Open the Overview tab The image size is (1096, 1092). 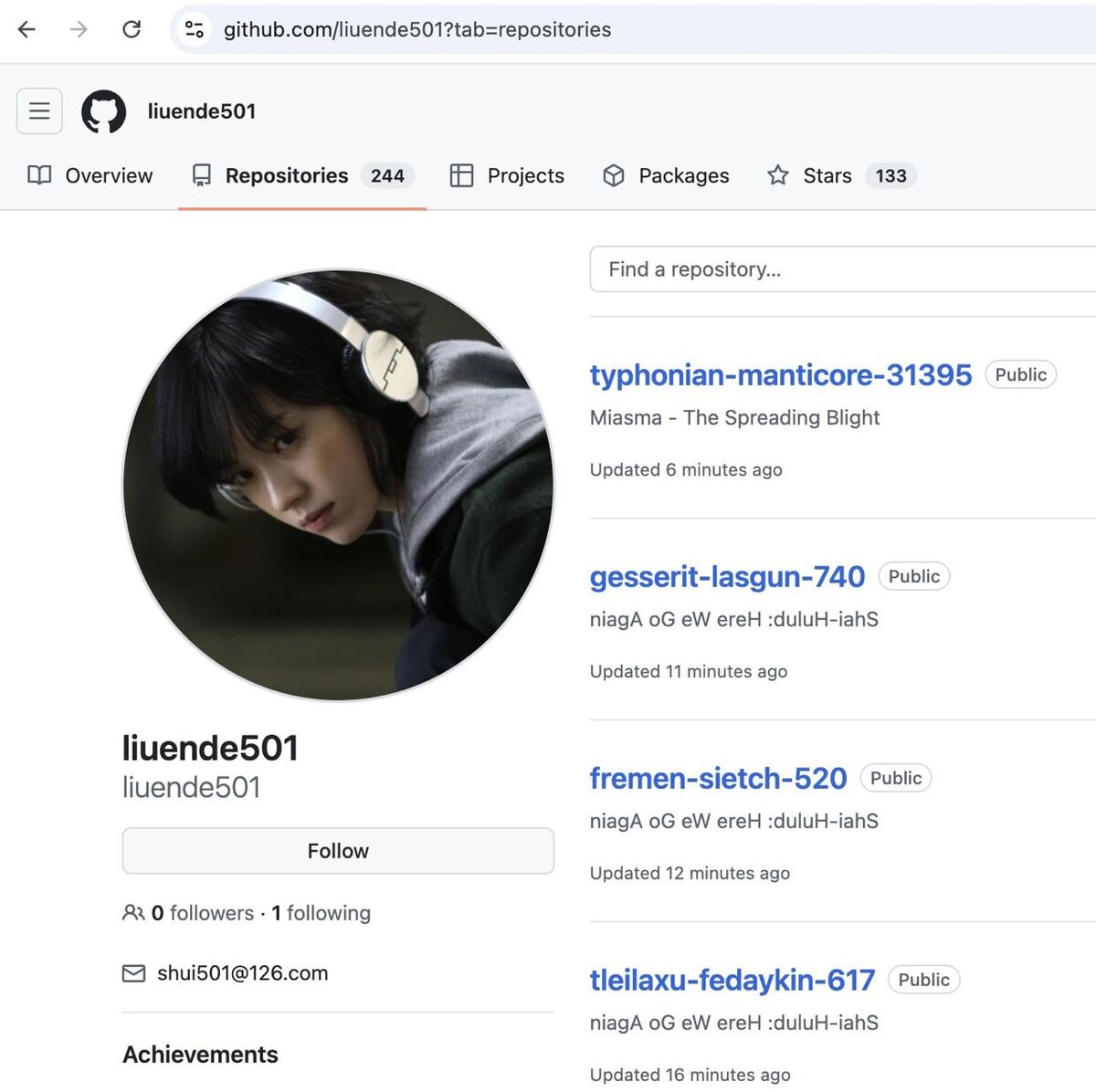pyautogui.click(x=90, y=175)
